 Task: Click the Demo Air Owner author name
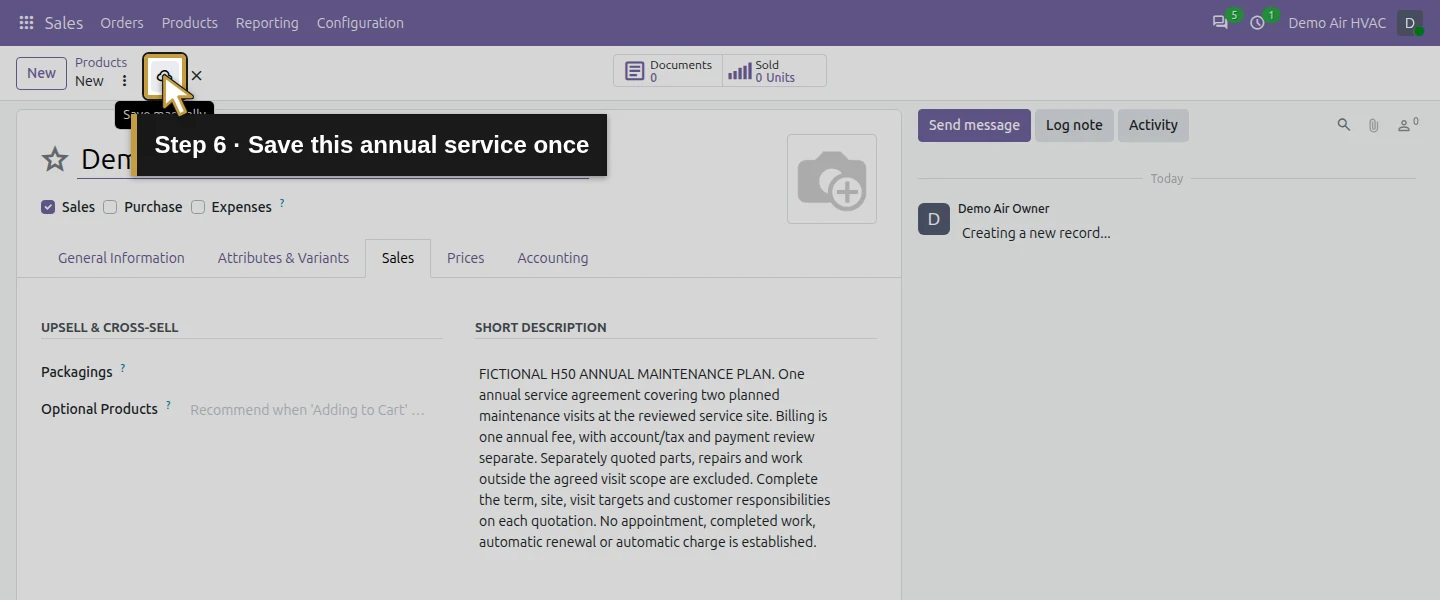click(x=1003, y=209)
